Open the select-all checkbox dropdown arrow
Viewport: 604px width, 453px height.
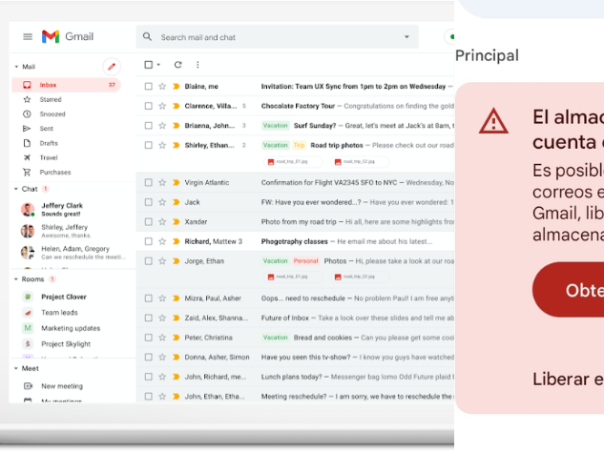(x=159, y=65)
